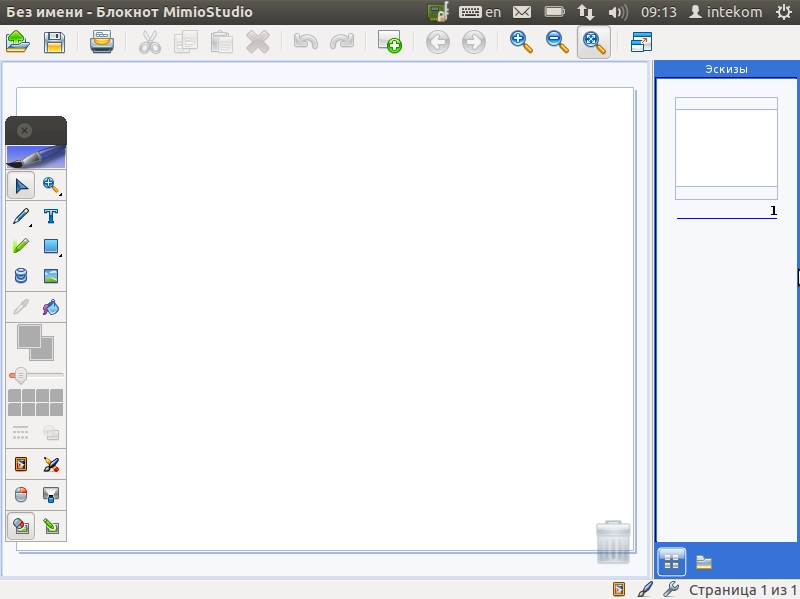Open the mail envelope indicator
Screen dimensions: 800x599
(x=522, y=12)
